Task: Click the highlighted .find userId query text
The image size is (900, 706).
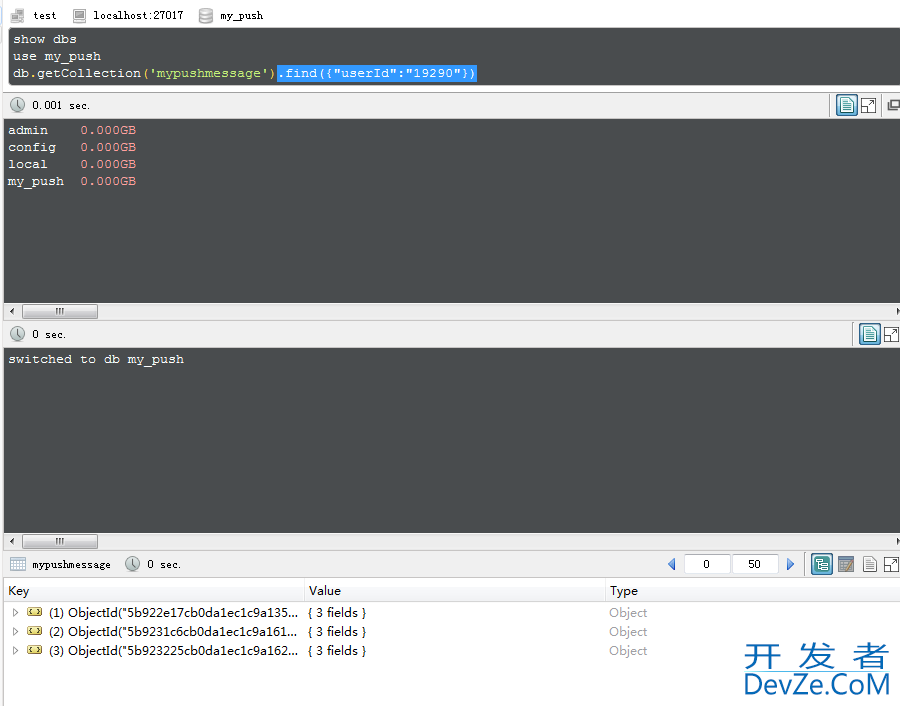Action: pyautogui.click(x=377, y=73)
